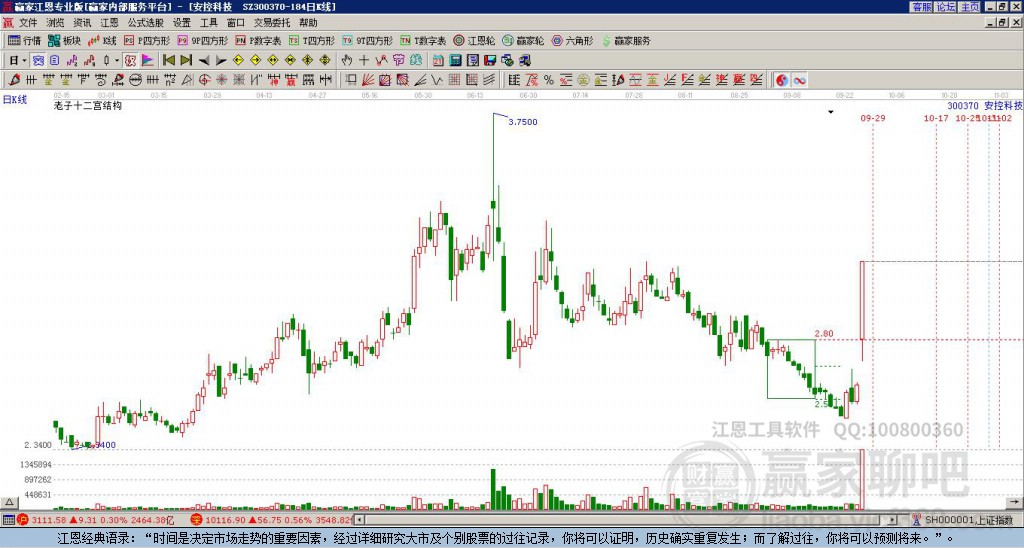Select the Gann fan lines tool

point(368,80)
